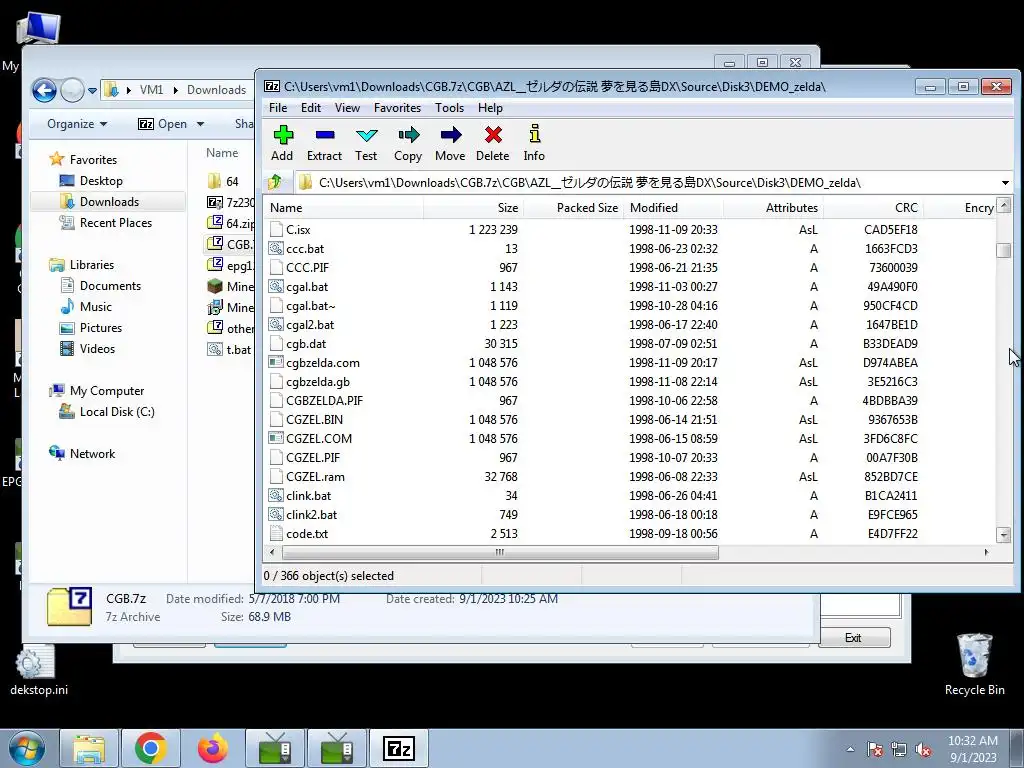Select Recent Places in Explorer sidebar

pyautogui.click(x=106, y=223)
